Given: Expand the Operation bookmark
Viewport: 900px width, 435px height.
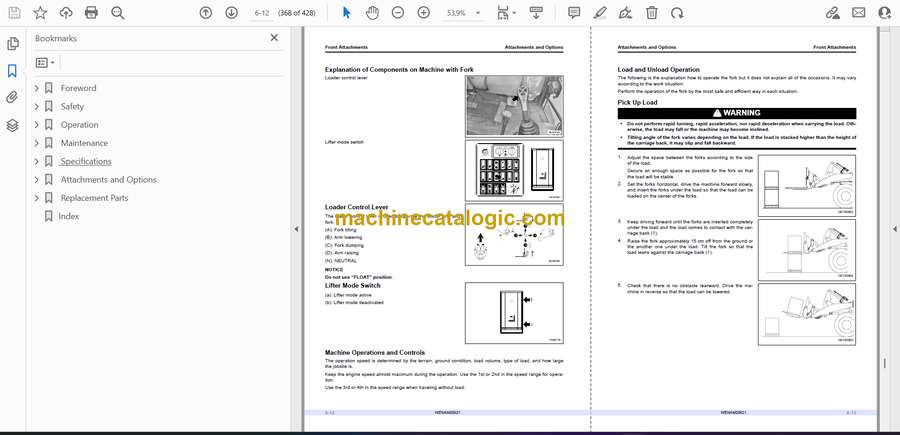Looking at the screenshot, I should 36,125.
